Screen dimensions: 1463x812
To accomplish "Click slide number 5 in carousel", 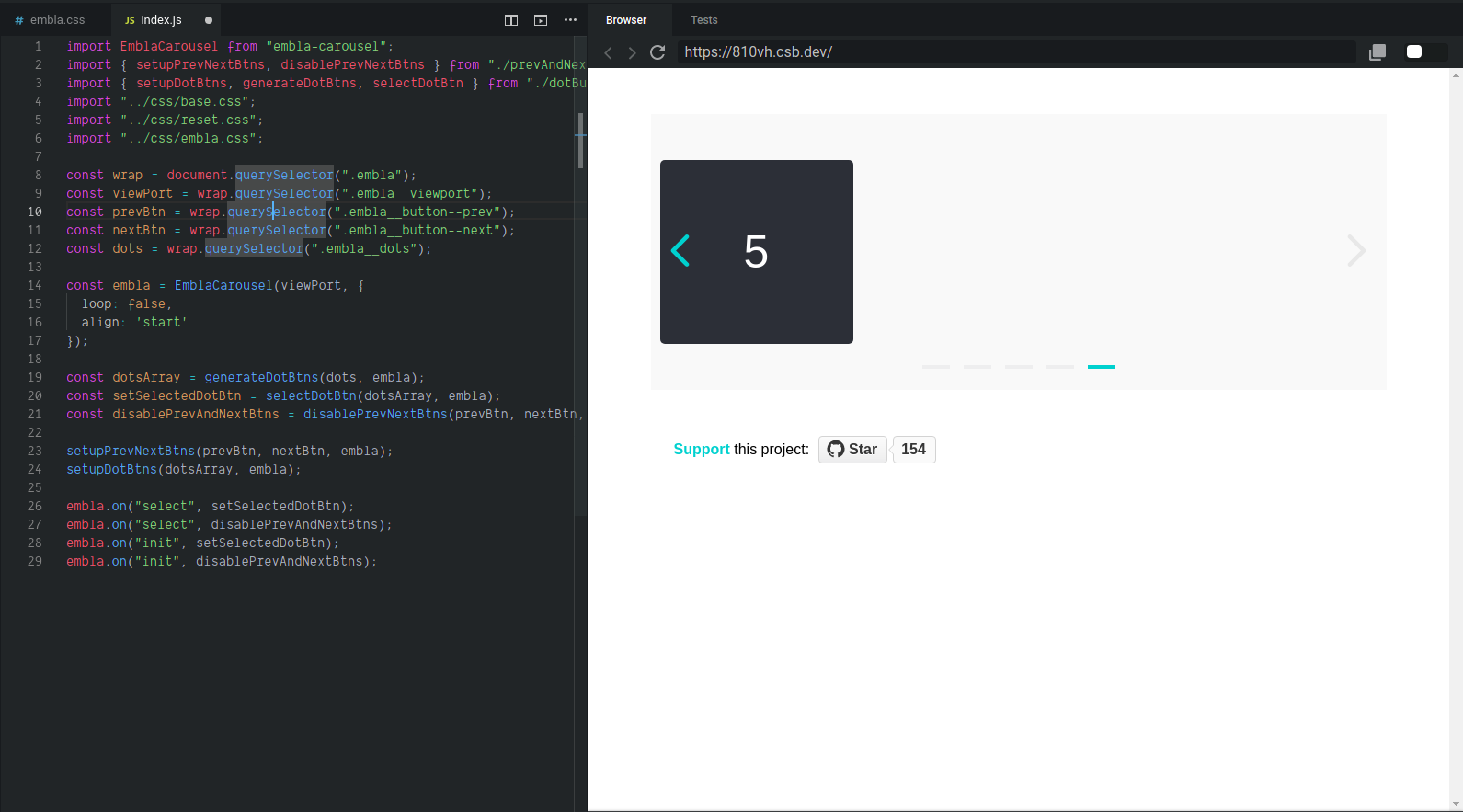I will pos(756,252).
